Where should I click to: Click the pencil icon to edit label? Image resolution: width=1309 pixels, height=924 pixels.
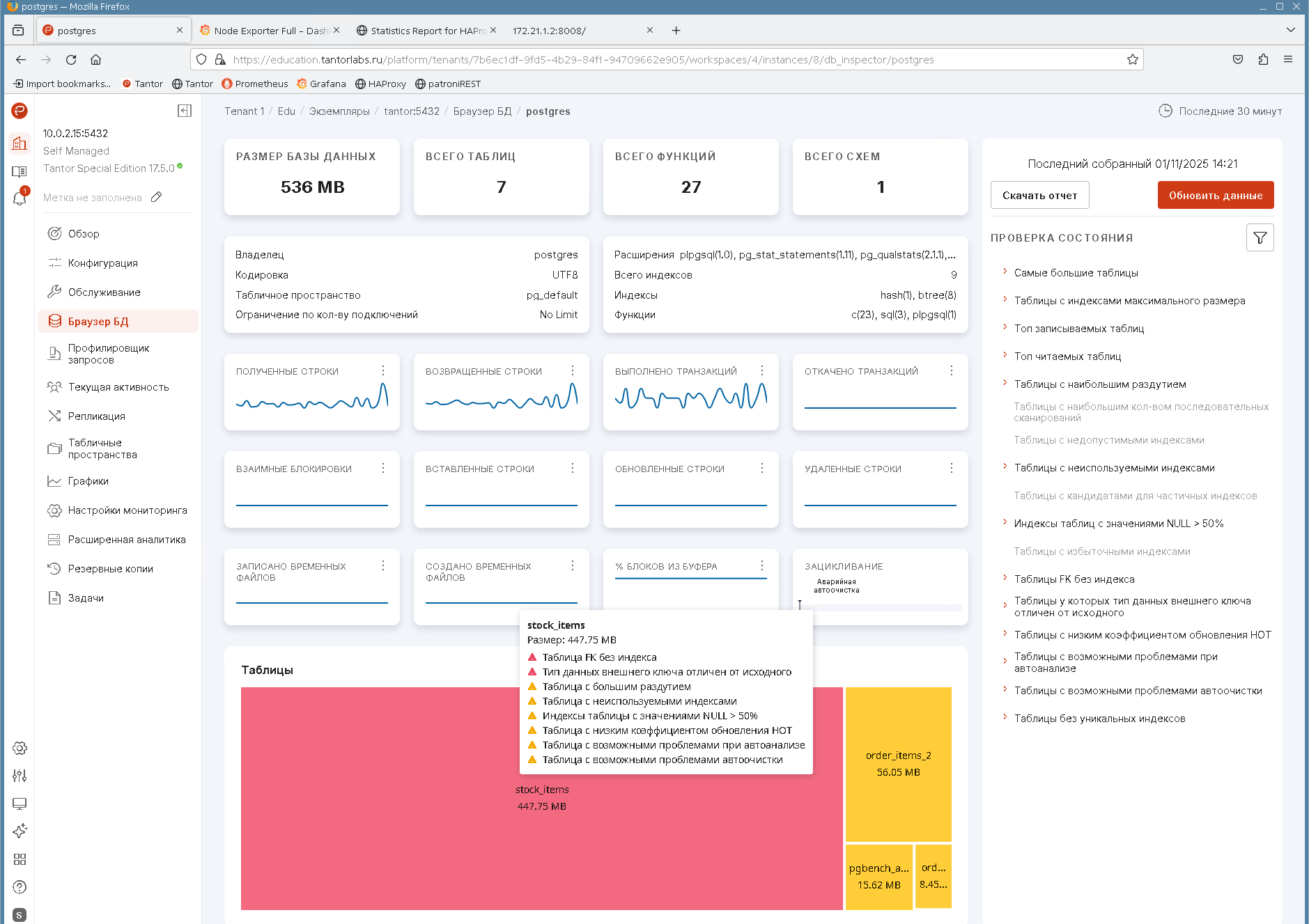tap(157, 197)
